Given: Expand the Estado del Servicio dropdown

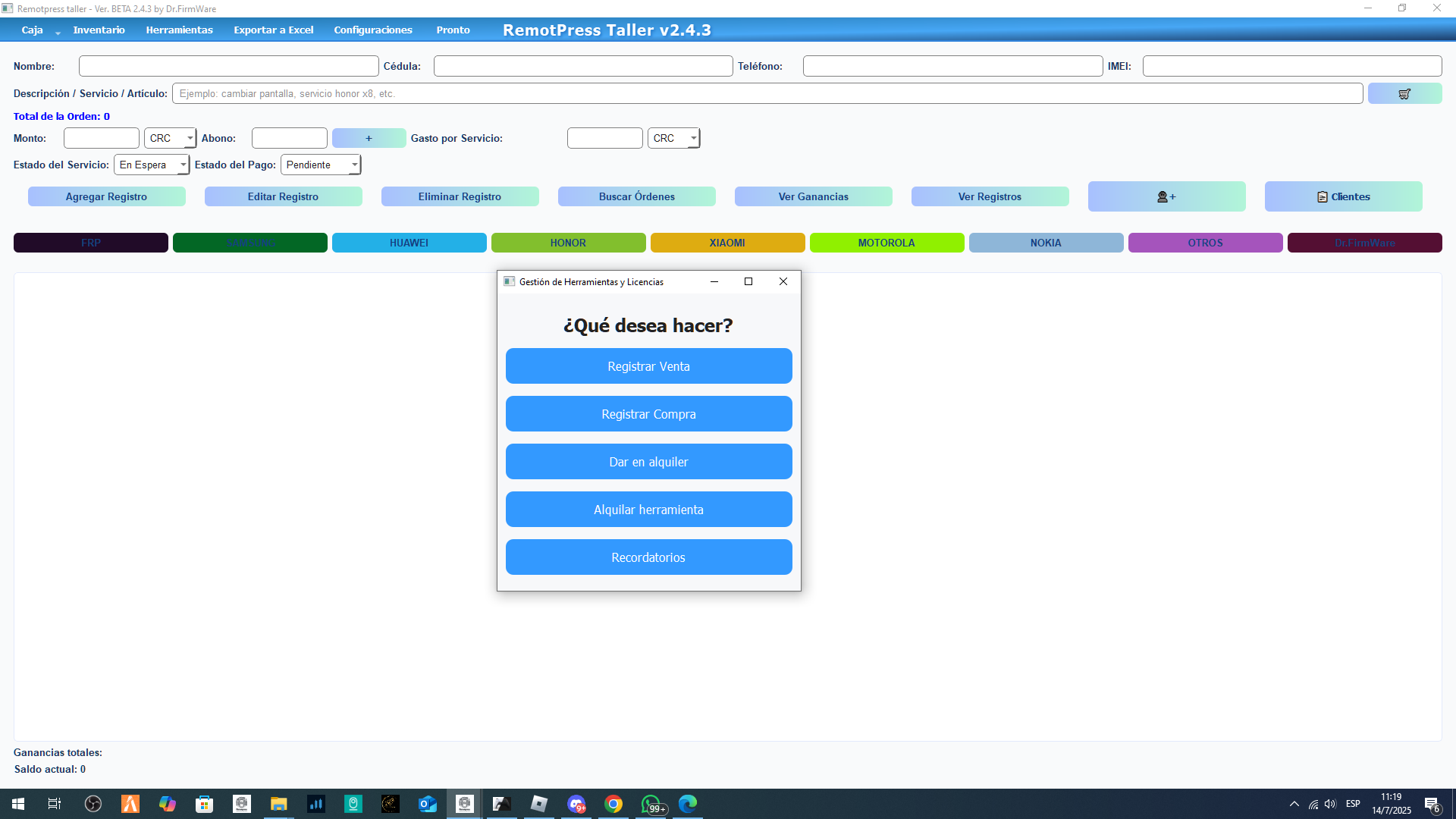Looking at the screenshot, I should [x=182, y=165].
